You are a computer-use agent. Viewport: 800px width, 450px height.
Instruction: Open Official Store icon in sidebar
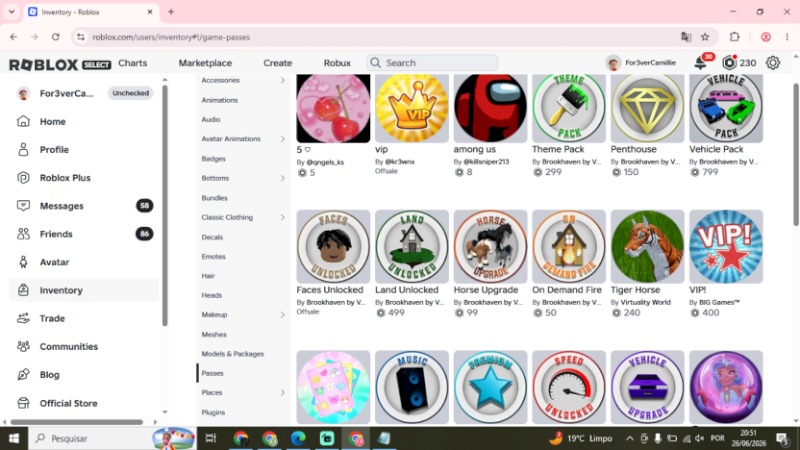(23, 403)
